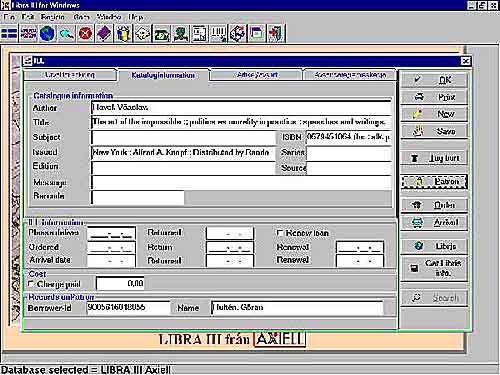Click into the Title field
This screenshot has height=375, width=500.
pos(241,122)
